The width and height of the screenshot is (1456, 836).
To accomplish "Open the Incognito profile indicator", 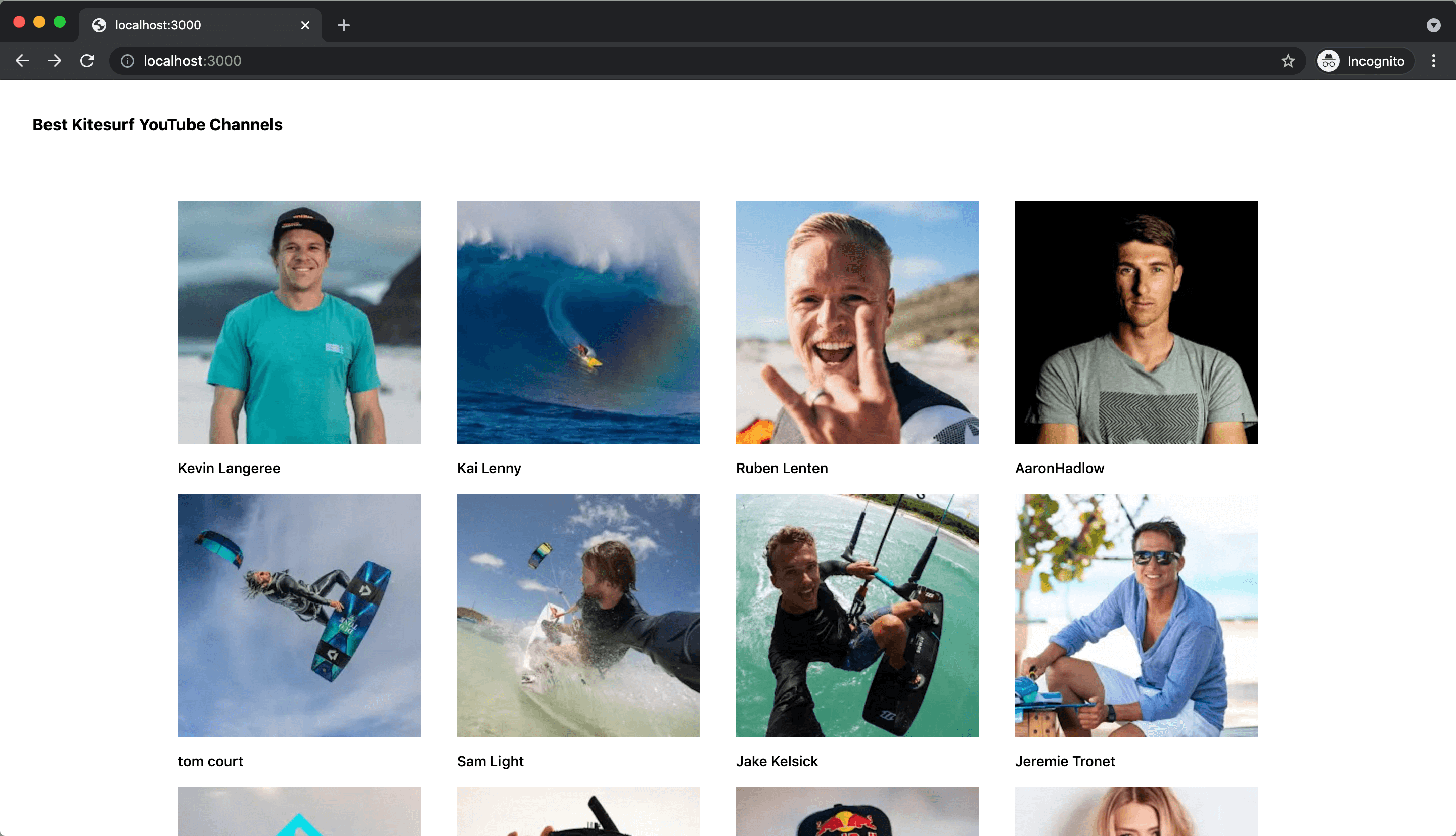I will 1364,61.
